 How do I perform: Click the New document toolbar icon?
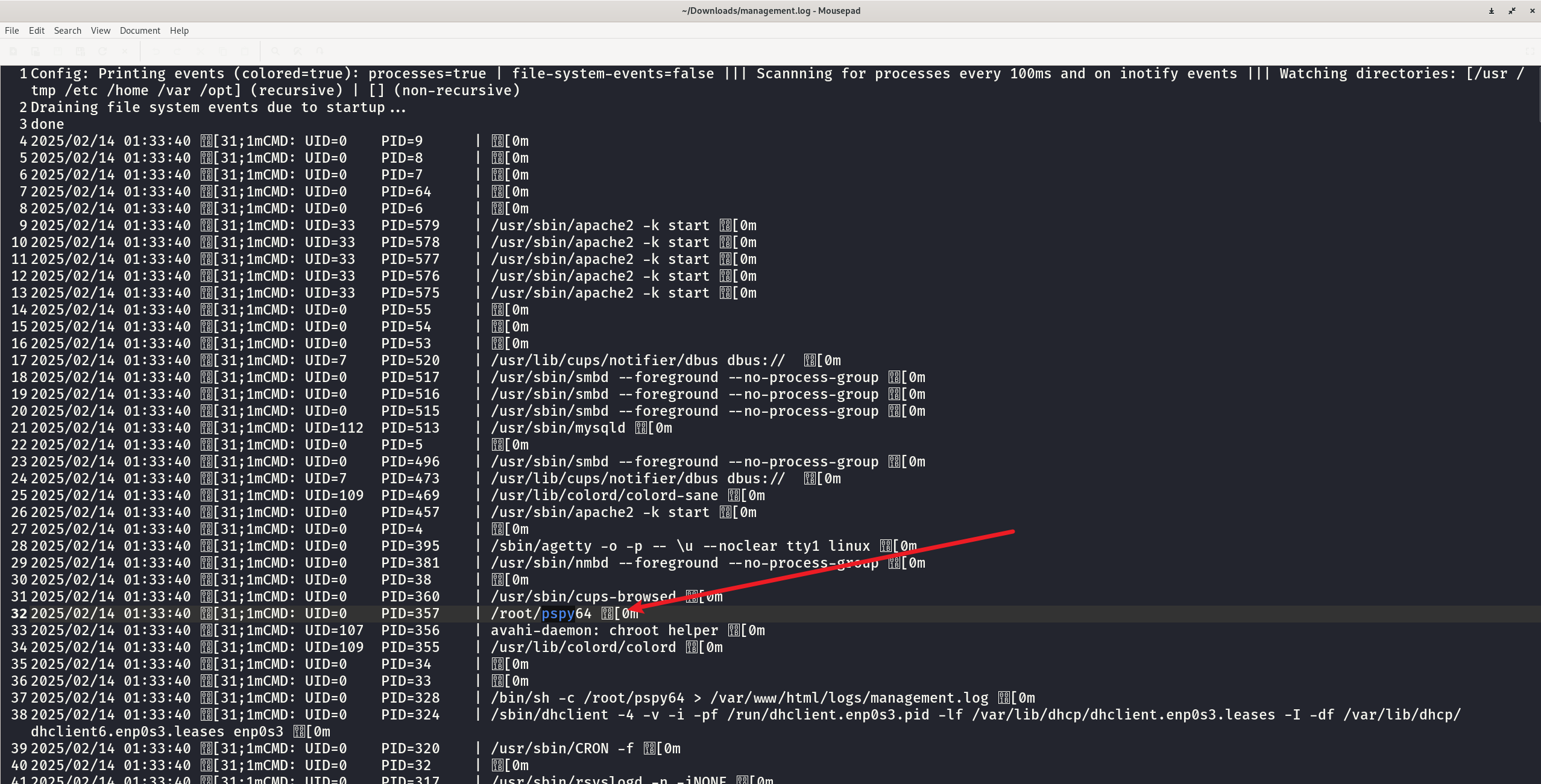(13, 51)
